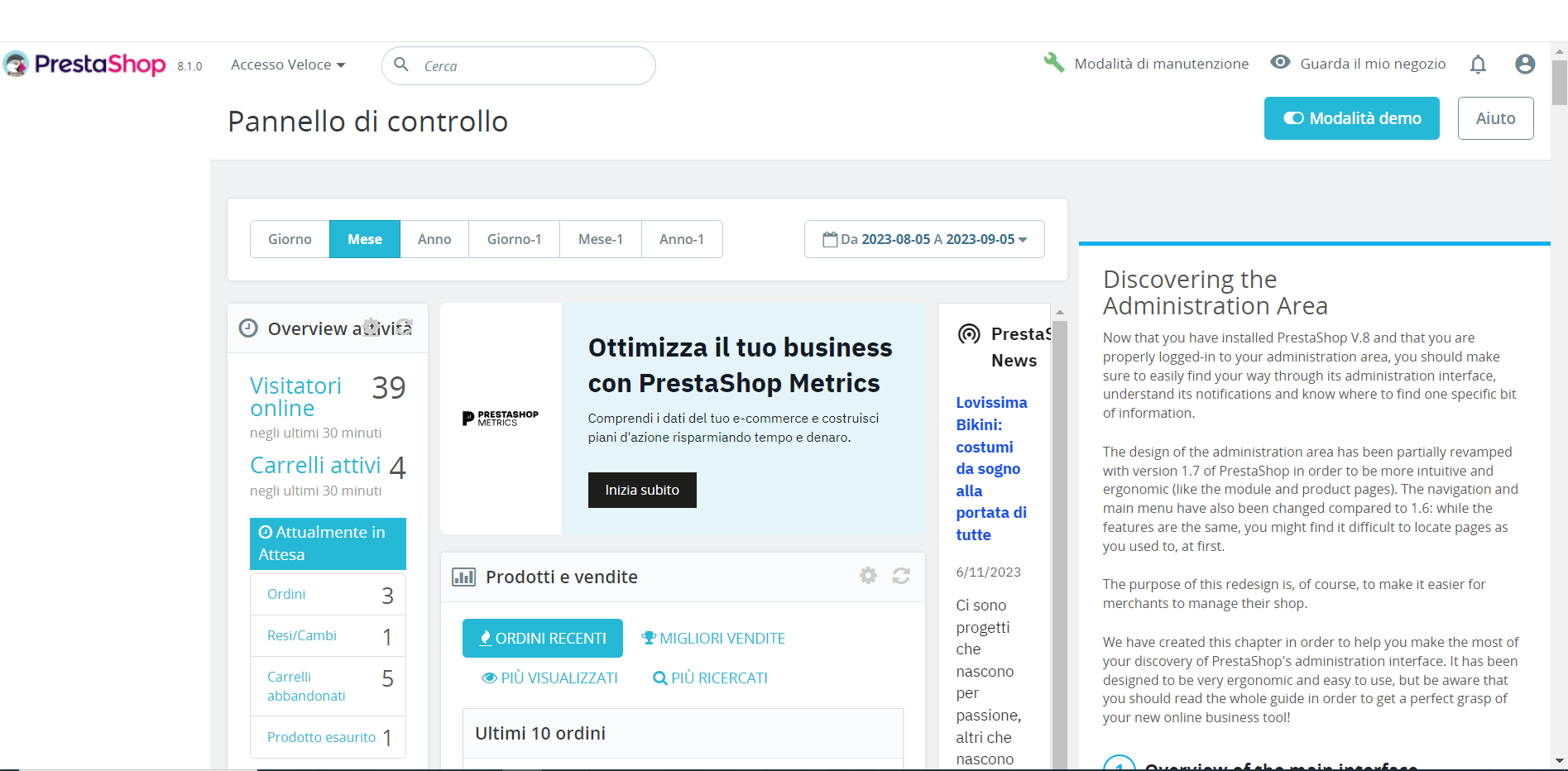This screenshot has width=1568, height=771.
Task: Open the Visitatori online link
Action: [295, 397]
